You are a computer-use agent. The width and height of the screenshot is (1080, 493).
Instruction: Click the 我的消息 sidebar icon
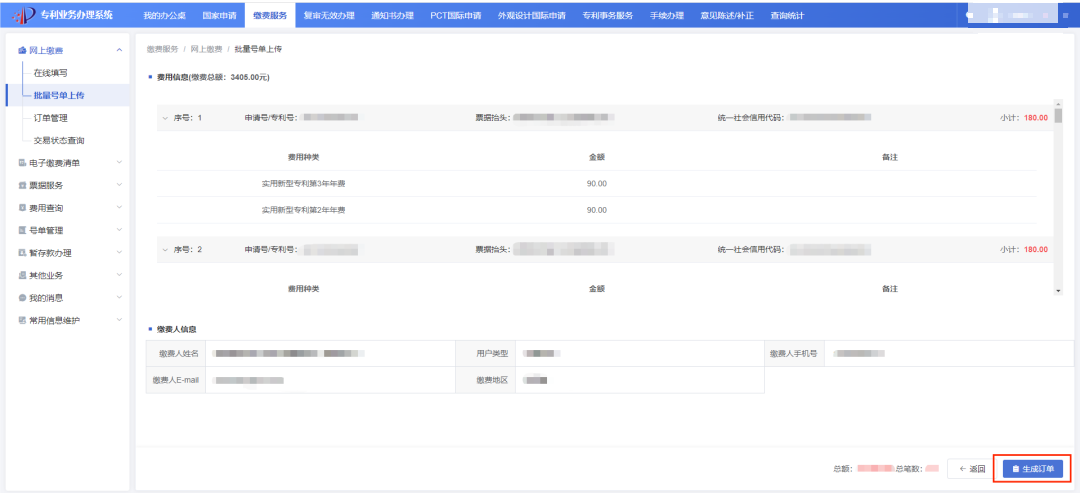(22, 298)
